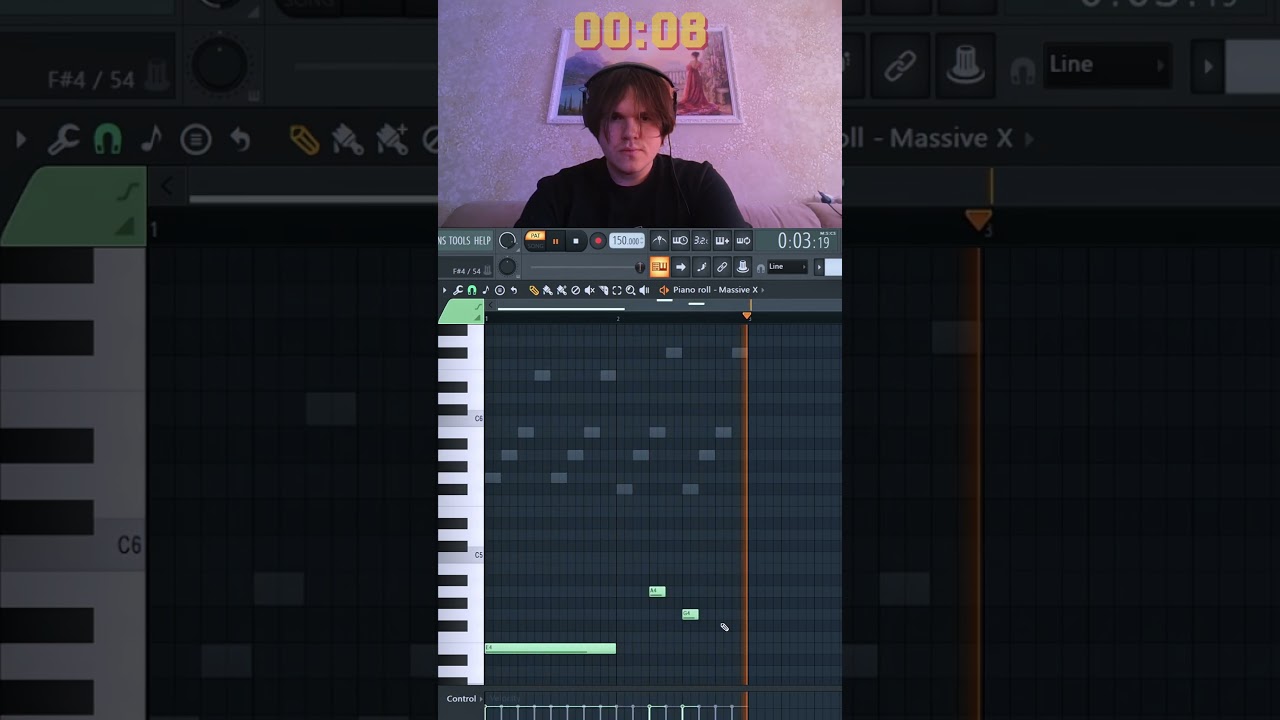Click the main pitch knob
Image resolution: width=1280 pixels, height=720 pixels.
[x=507, y=266]
